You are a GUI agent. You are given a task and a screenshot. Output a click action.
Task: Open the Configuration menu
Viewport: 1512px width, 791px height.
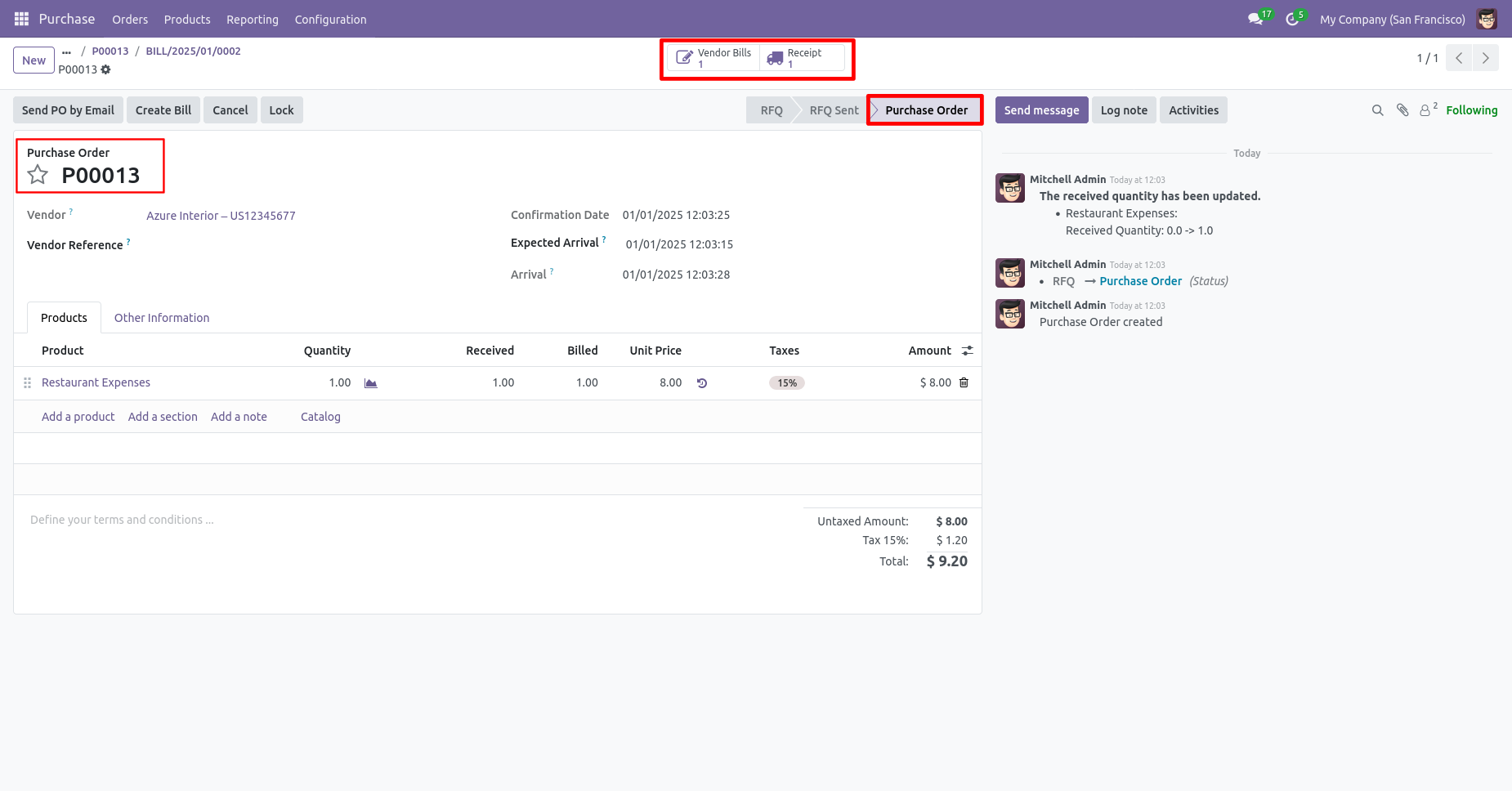[x=330, y=19]
